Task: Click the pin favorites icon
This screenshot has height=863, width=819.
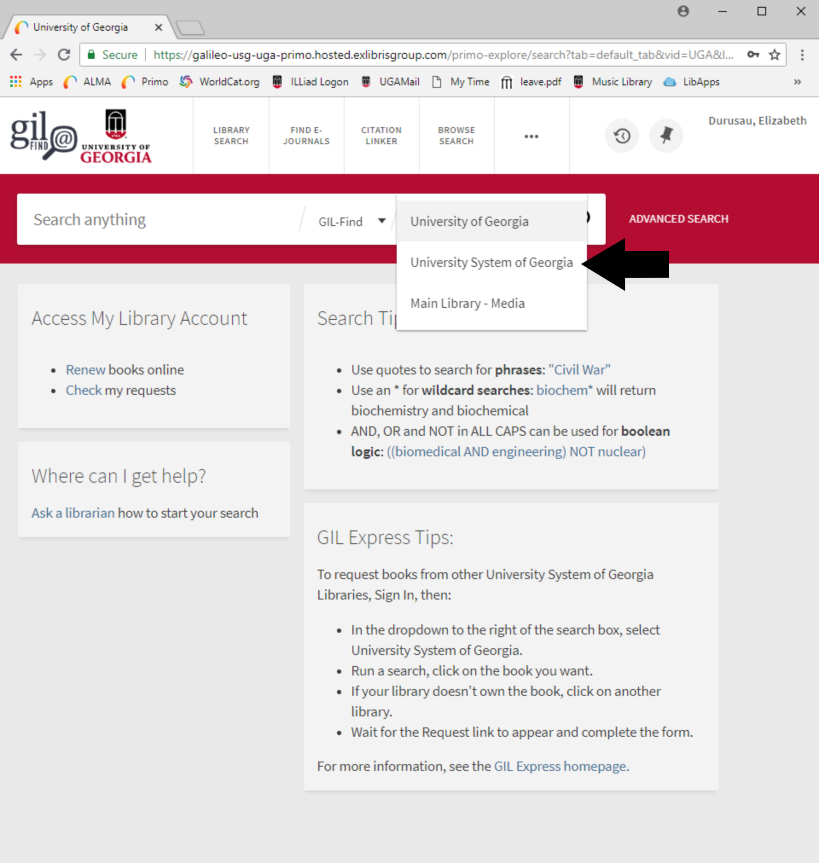Action: click(x=666, y=136)
